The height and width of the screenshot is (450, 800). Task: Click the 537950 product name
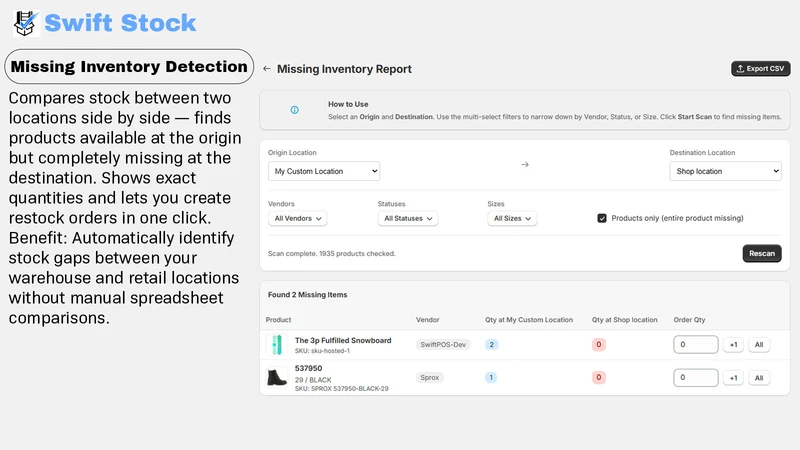(x=308, y=368)
